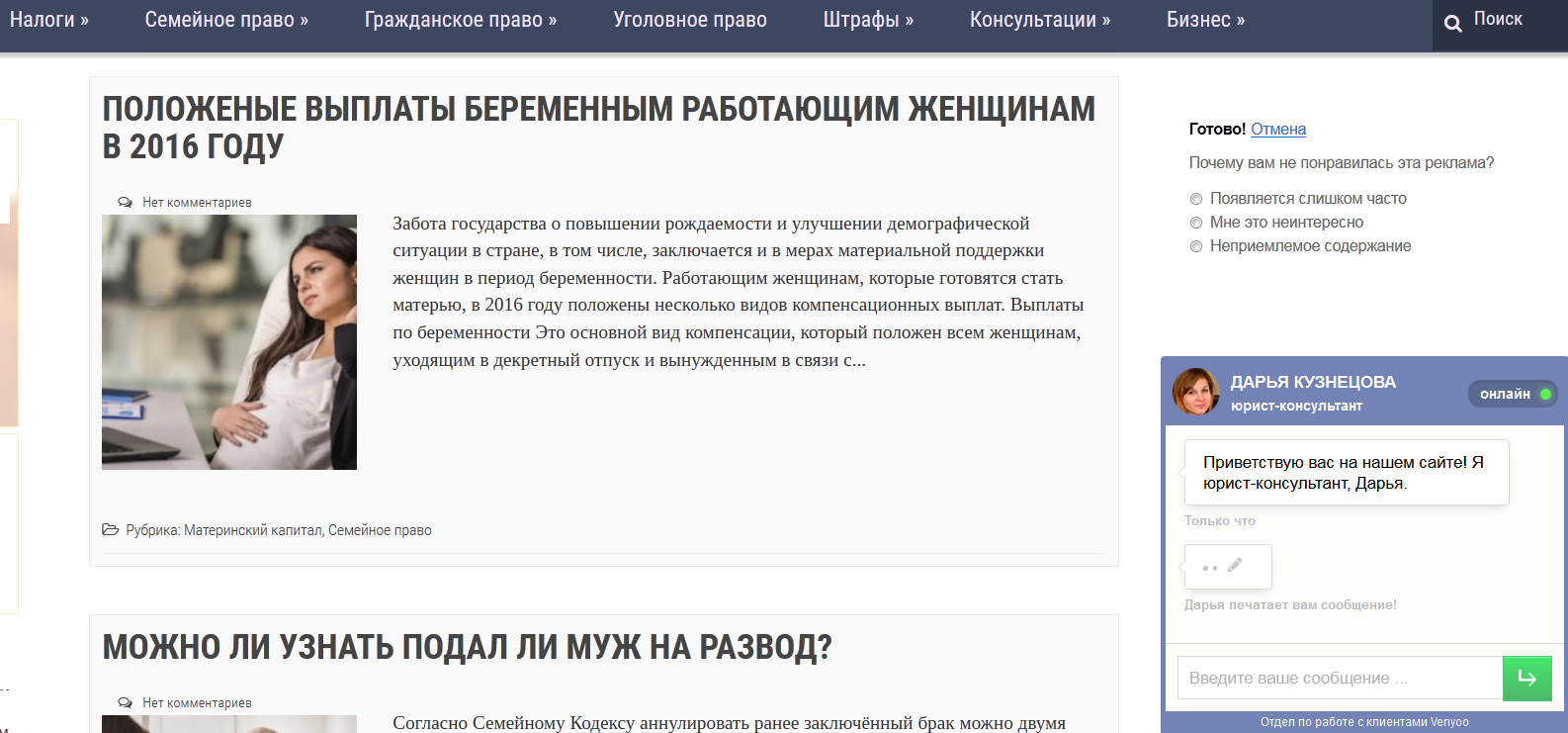This screenshot has width=1568, height=733.
Task: Click 'Почему вам не понравилась эта реклама?' text
Action: pos(1342,163)
